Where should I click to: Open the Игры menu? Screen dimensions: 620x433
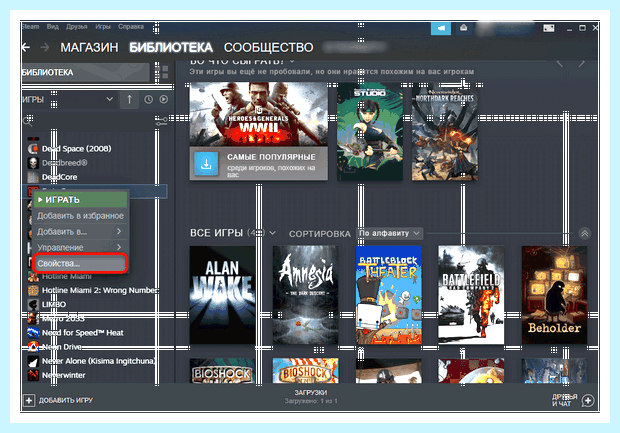point(103,26)
